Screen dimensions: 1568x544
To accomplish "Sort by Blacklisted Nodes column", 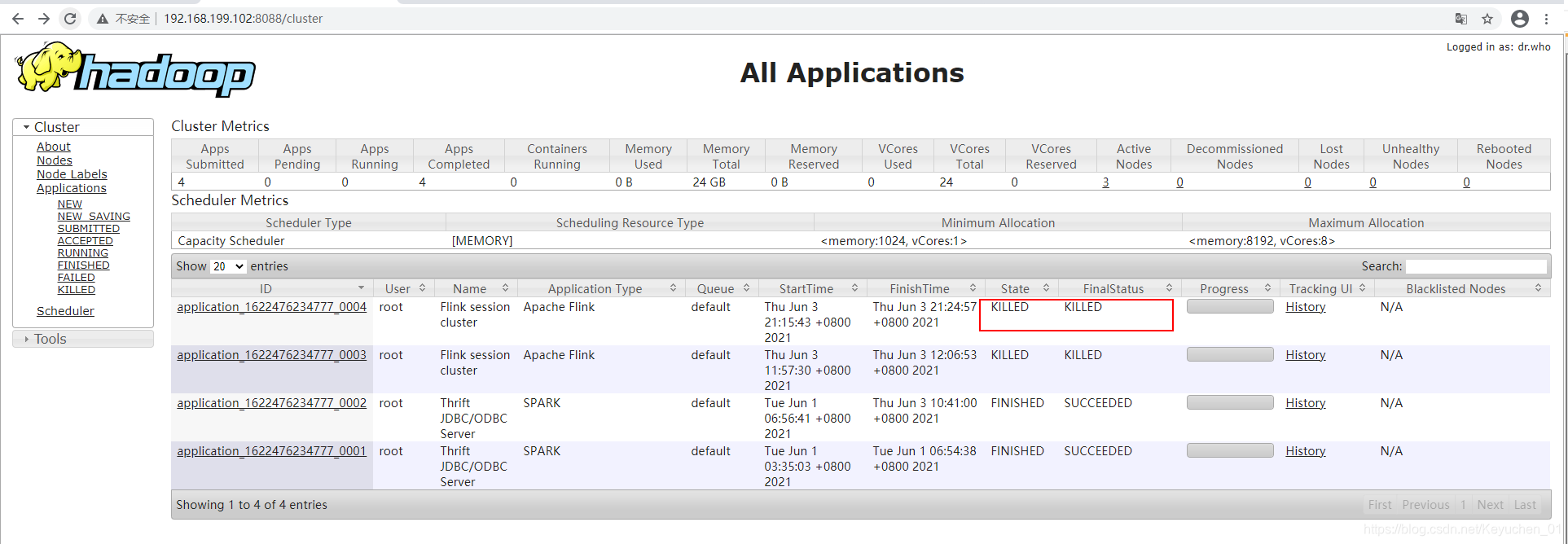I will click(x=1462, y=288).
